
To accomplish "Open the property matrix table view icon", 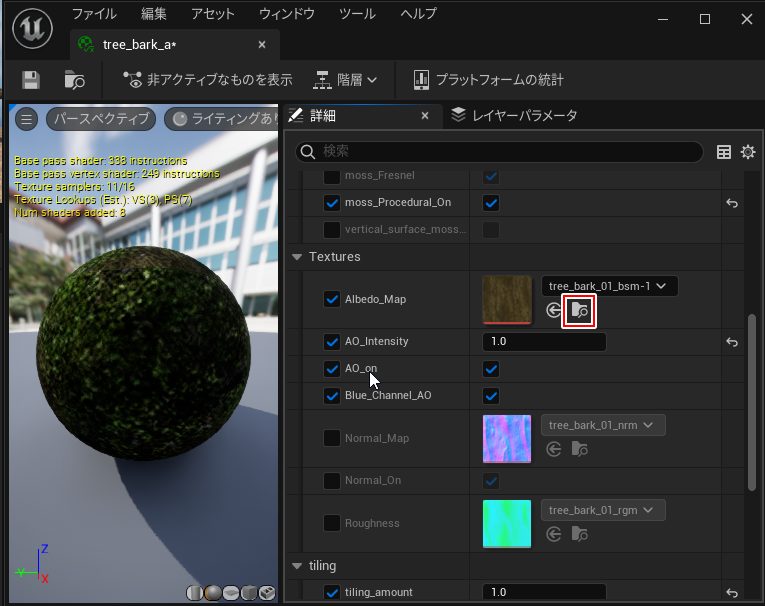I will click(724, 152).
